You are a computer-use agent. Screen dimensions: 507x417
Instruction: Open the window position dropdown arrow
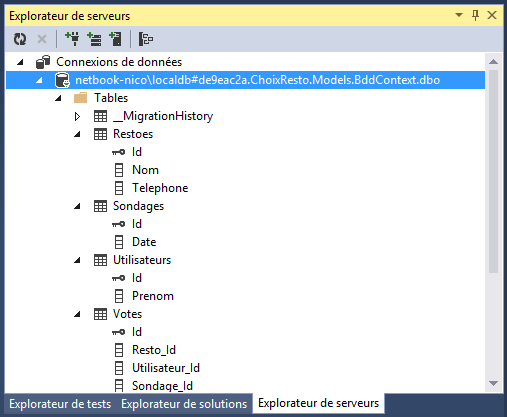459,15
